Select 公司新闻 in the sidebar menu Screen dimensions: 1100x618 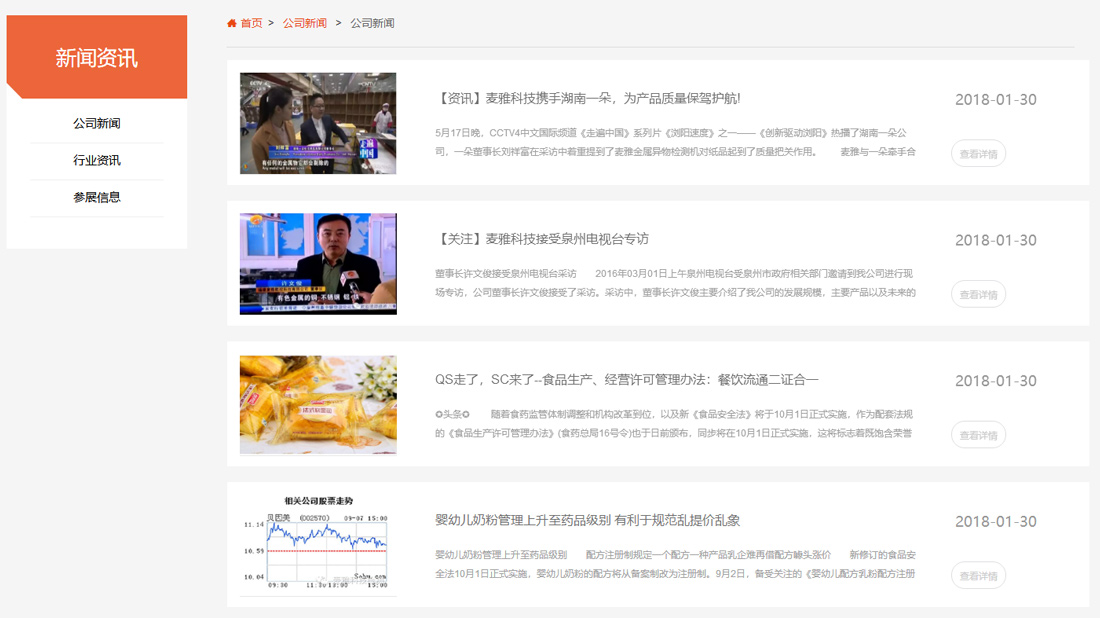tap(97, 124)
